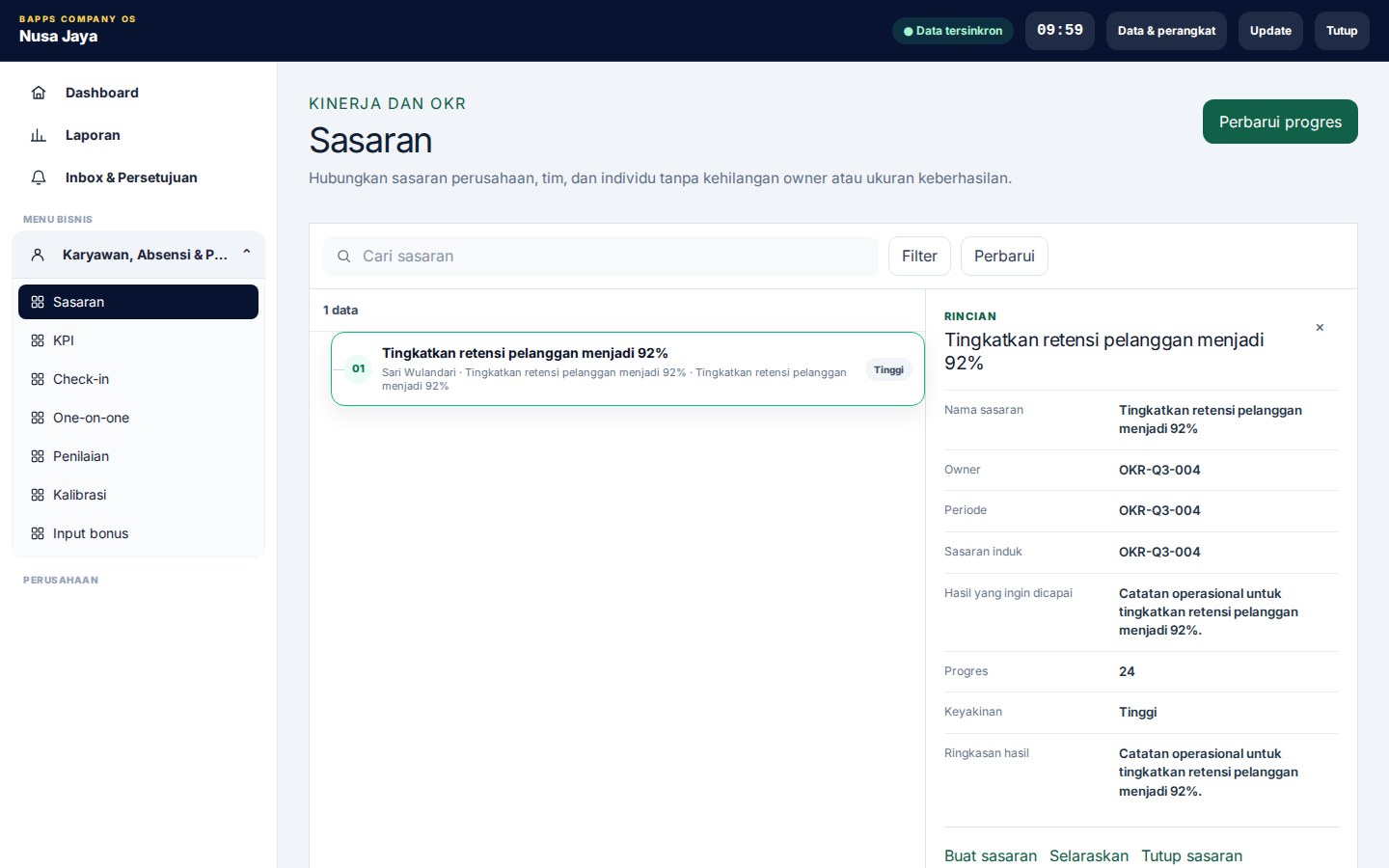
Task: Click the grid icon next to Penilaian
Action: click(x=38, y=456)
